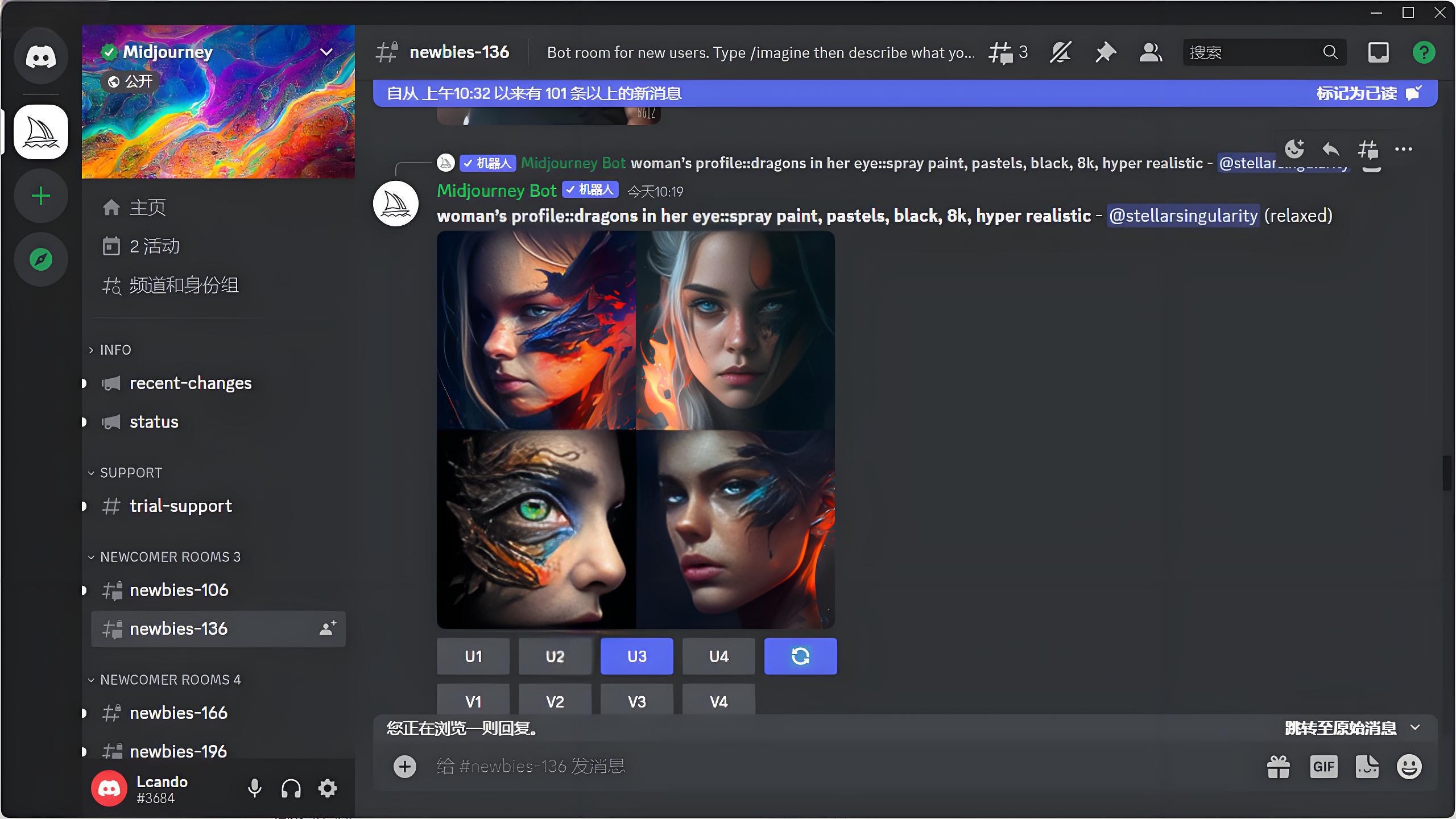Screen dimensions: 1456x819
Task: Open Discord direct messages home
Action: tap(41, 57)
